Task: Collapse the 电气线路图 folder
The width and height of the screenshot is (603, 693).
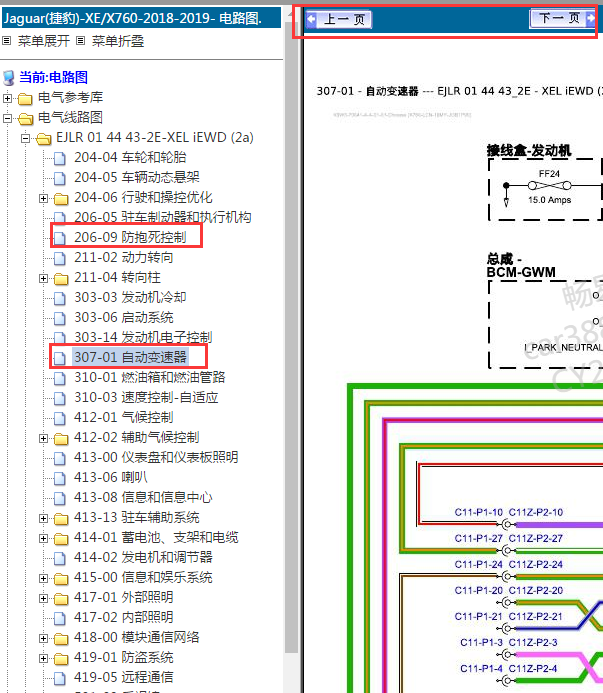Action: pyautogui.click(x=7, y=118)
